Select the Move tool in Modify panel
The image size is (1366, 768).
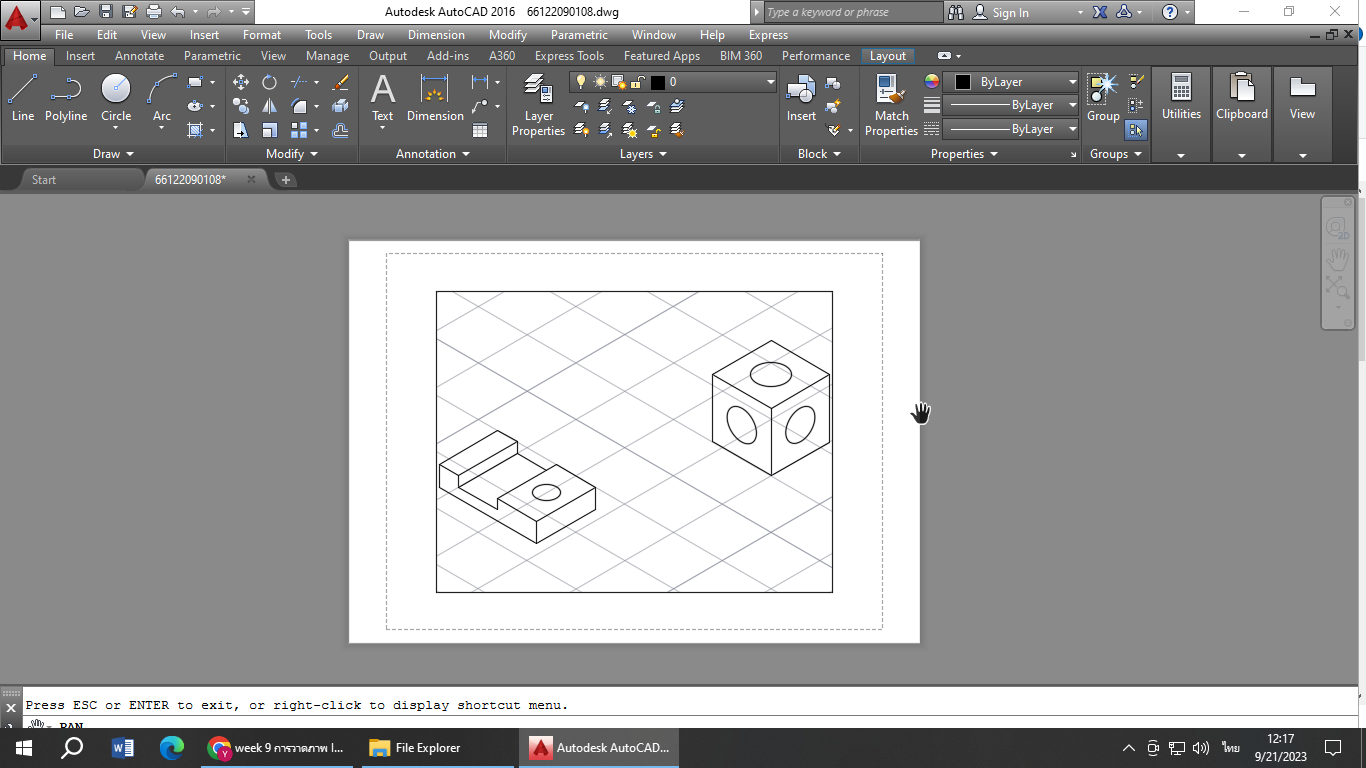241,82
